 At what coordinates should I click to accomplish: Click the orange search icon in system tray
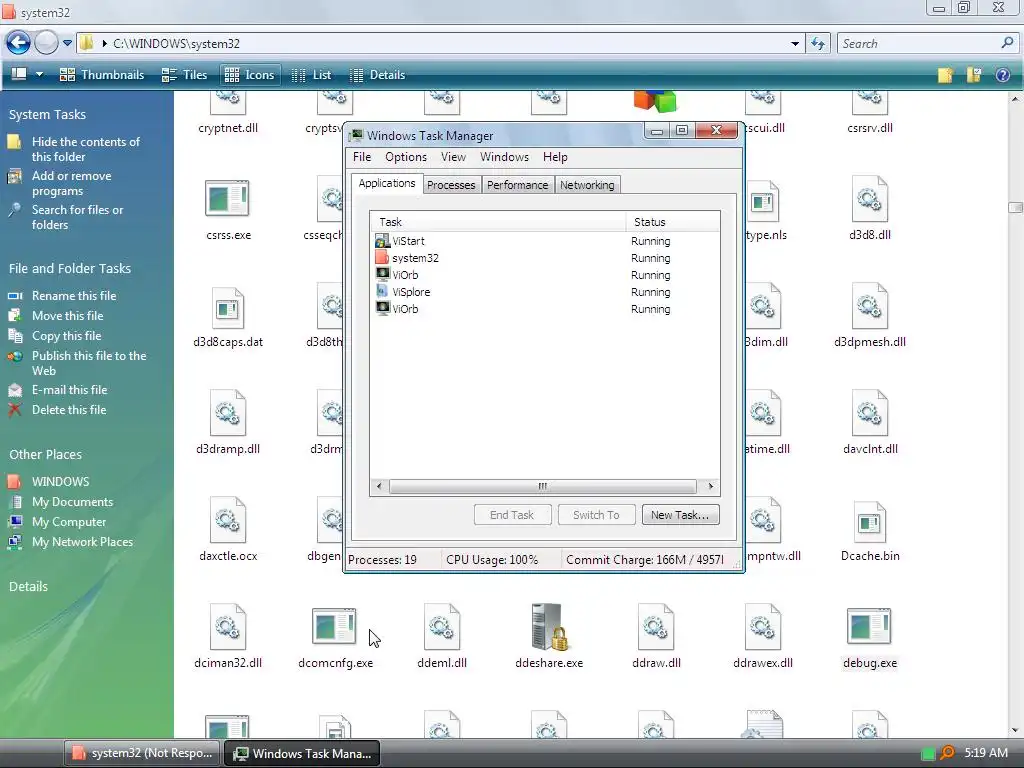tap(946, 753)
